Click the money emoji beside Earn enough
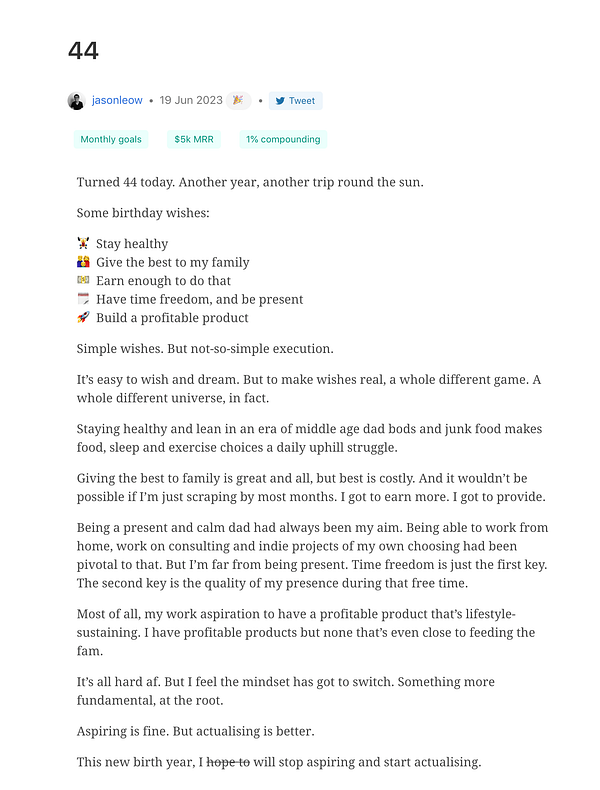 pyautogui.click(x=83, y=280)
